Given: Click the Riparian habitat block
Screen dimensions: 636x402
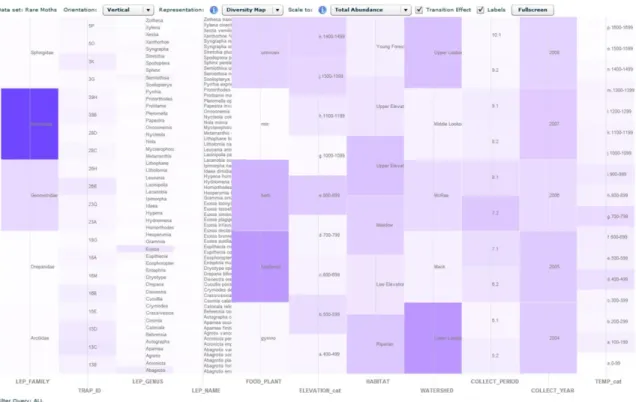Looking at the screenshot, I should point(375,344).
